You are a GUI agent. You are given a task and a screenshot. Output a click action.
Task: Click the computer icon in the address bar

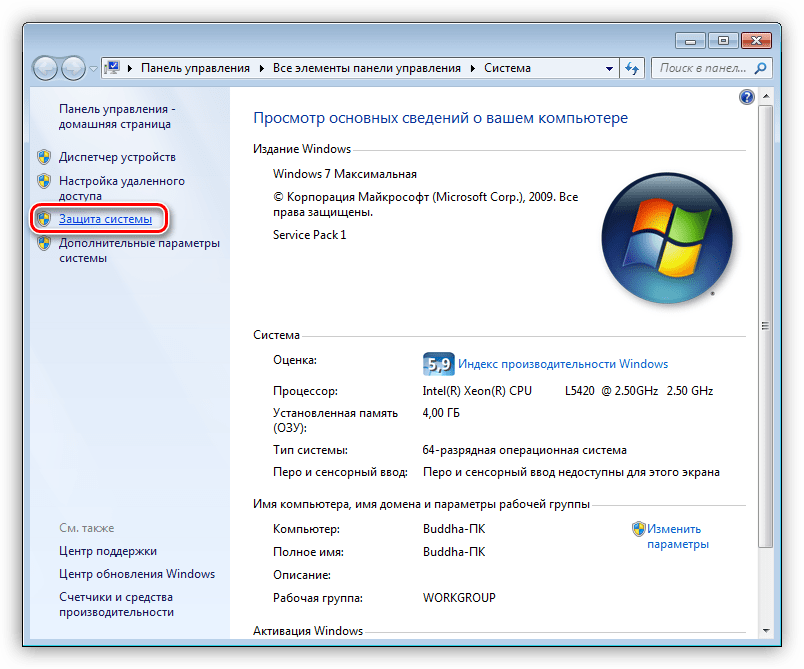113,68
